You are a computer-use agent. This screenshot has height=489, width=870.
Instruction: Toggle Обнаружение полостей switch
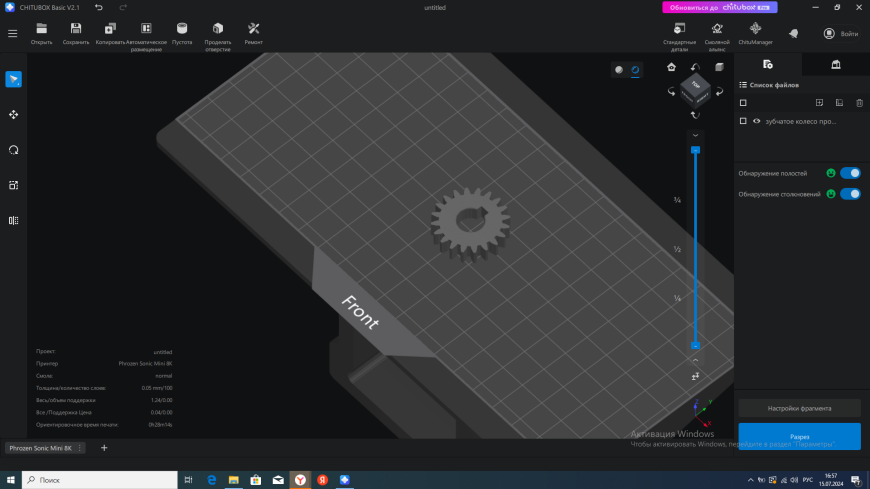850,173
